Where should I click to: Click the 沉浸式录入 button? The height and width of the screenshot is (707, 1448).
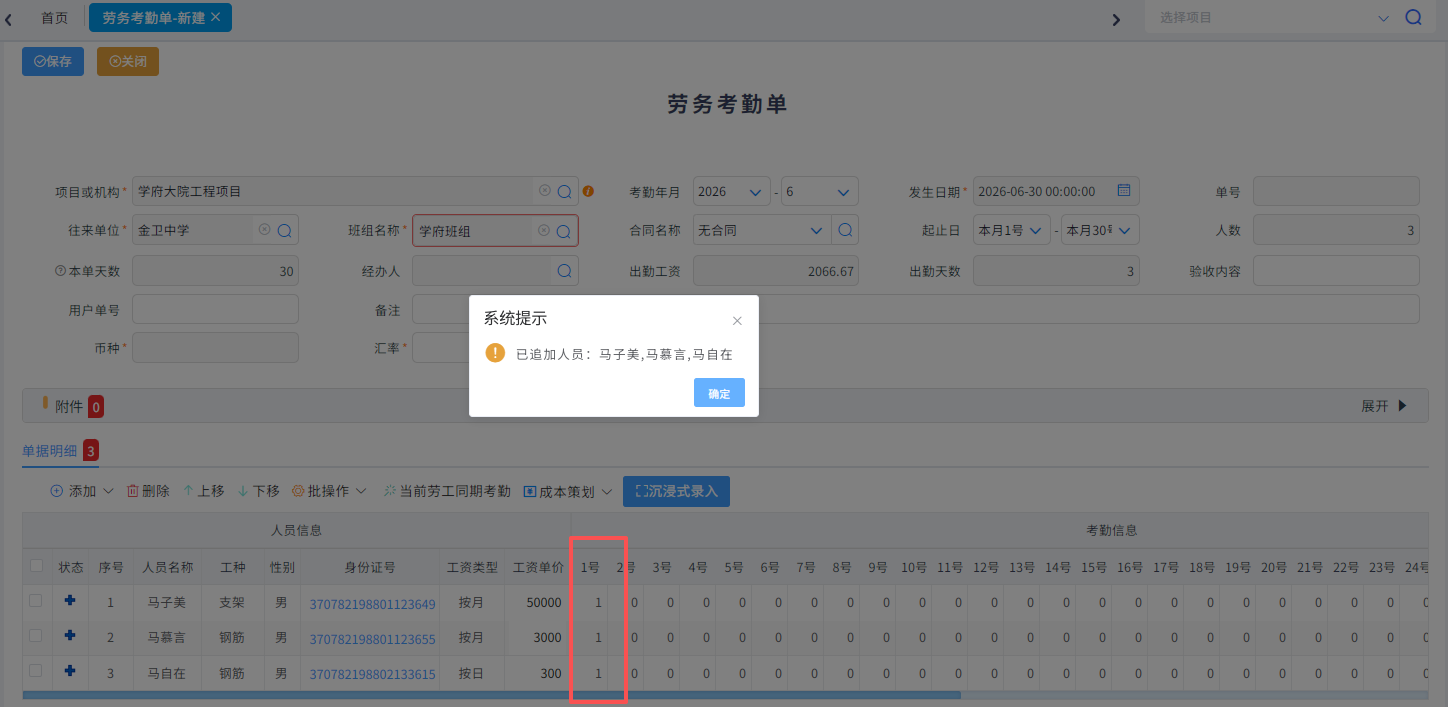(x=676, y=491)
